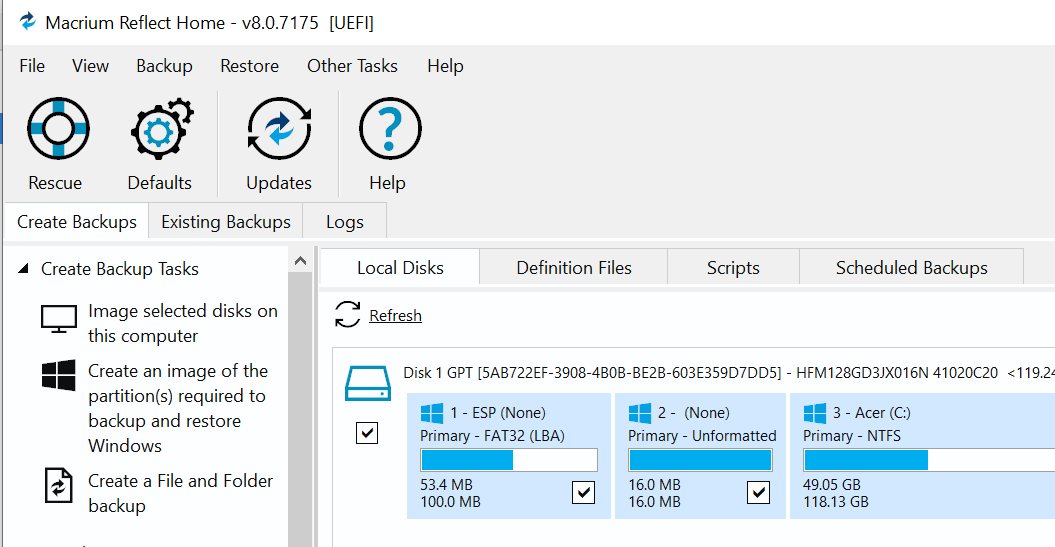Open the View menu
The width and height of the screenshot is (1055, 547).
(90, 66)
